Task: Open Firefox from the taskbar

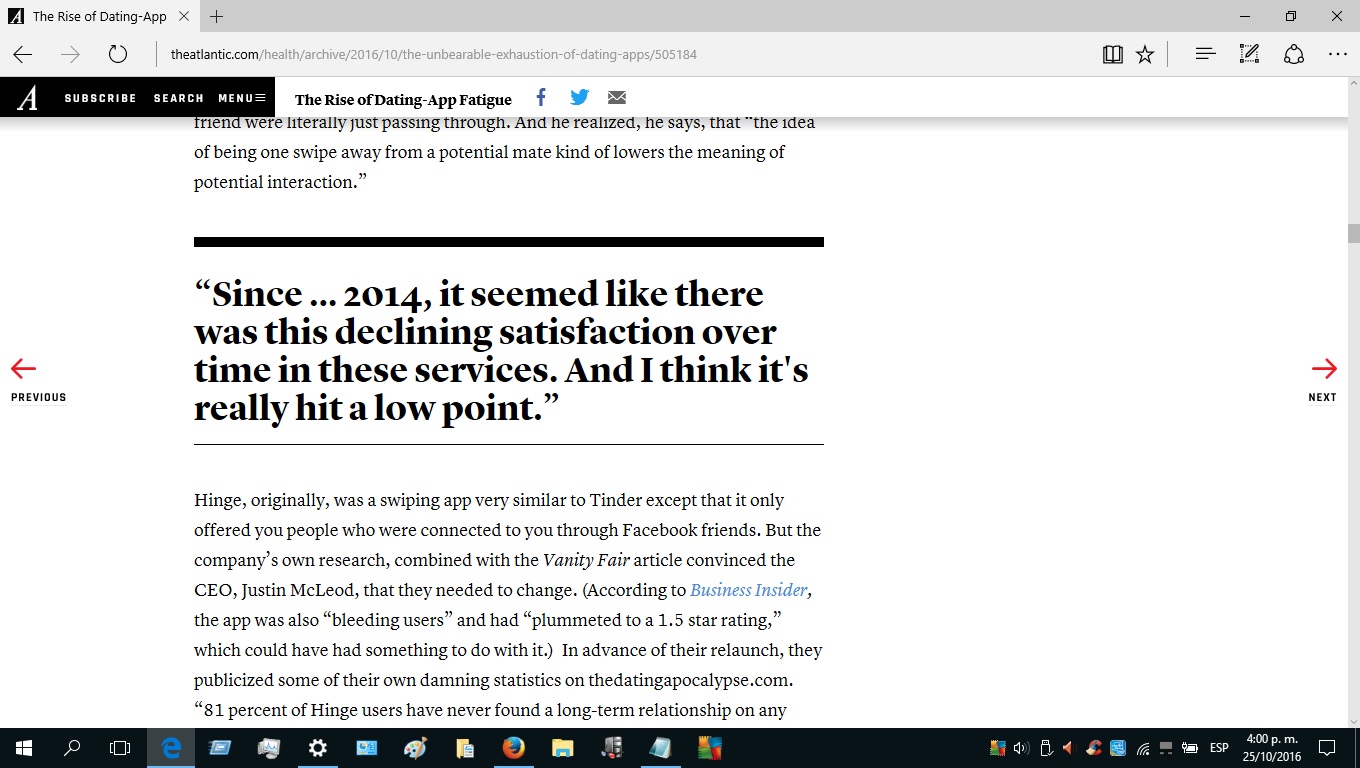Action: tap(513, 748)
